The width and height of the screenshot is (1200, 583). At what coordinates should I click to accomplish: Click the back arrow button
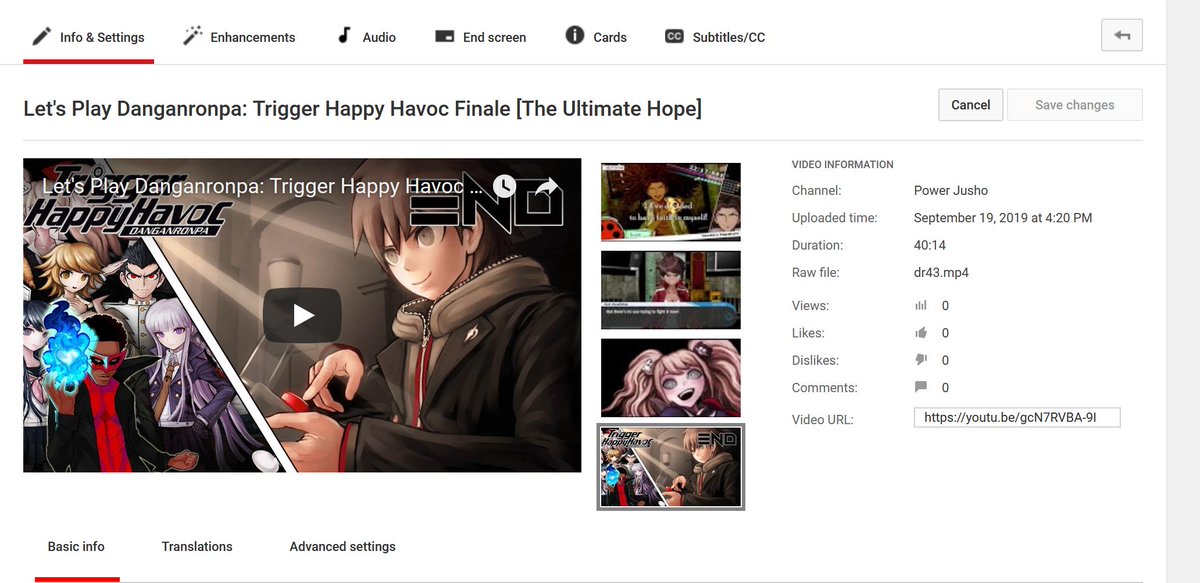tap(1121, 35)
